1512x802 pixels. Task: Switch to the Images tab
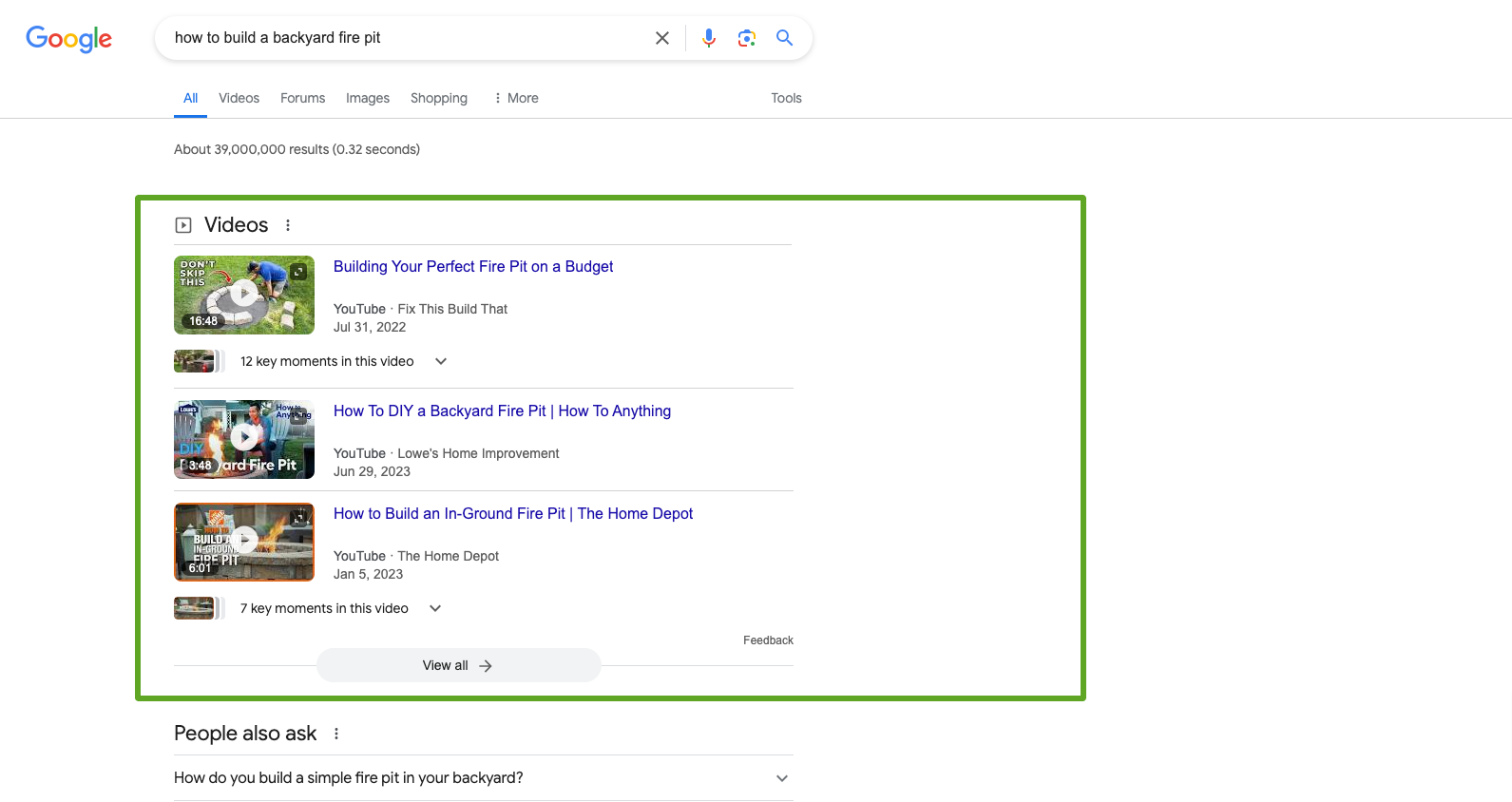(368, 98)
